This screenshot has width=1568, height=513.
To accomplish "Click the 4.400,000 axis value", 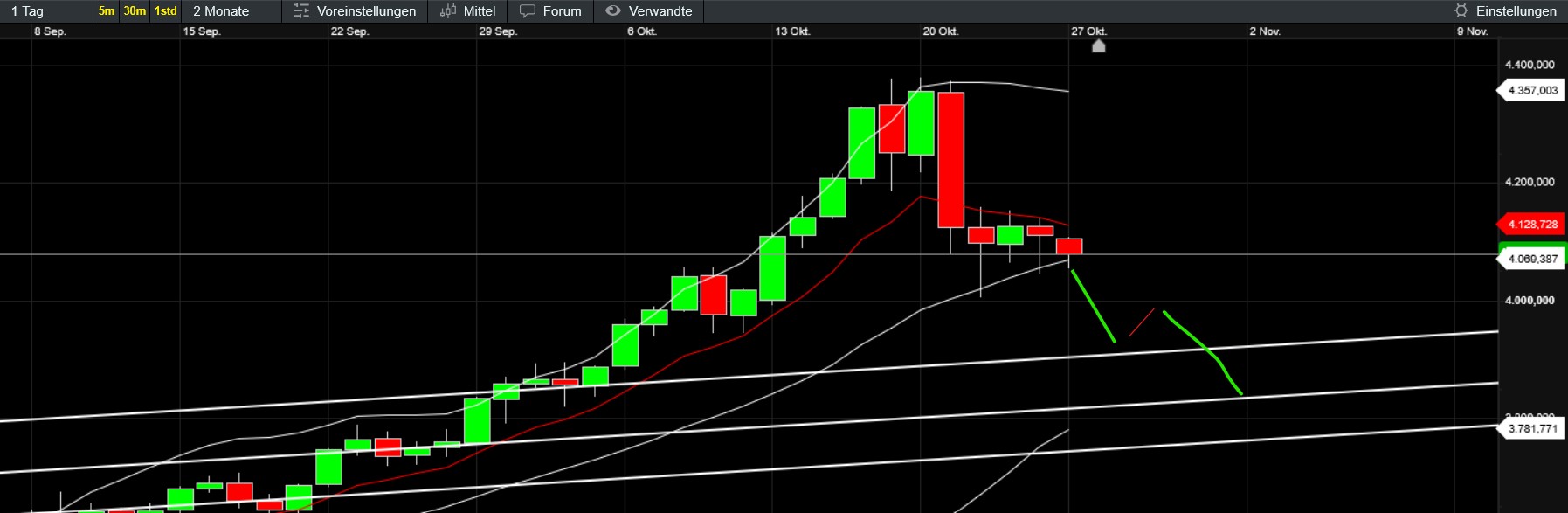I will click(1530, 65).
